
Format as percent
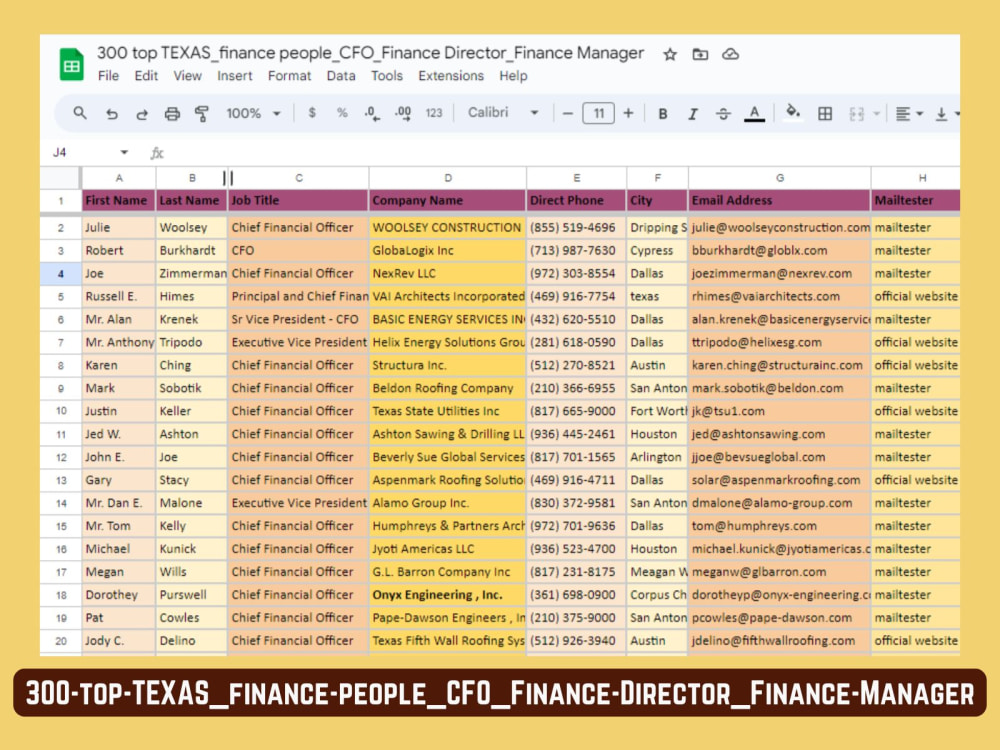coord(342,113)
